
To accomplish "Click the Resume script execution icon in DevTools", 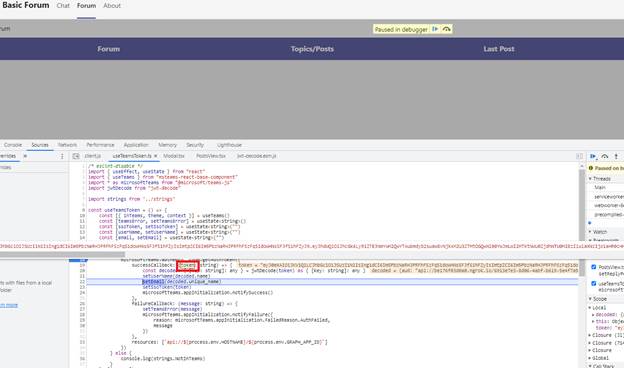I will pyautogui.click(x=593, y=156).
